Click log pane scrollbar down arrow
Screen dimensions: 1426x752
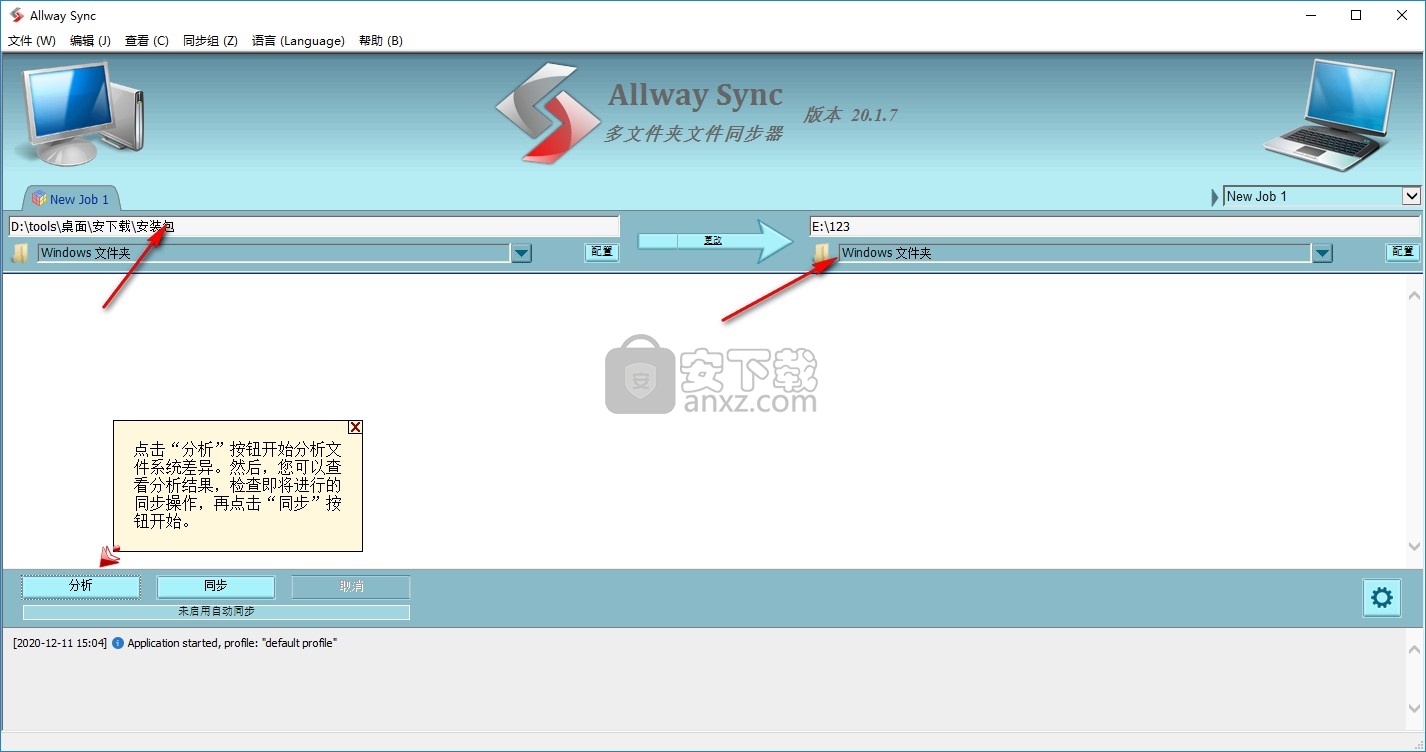[x=1414, y=708]
